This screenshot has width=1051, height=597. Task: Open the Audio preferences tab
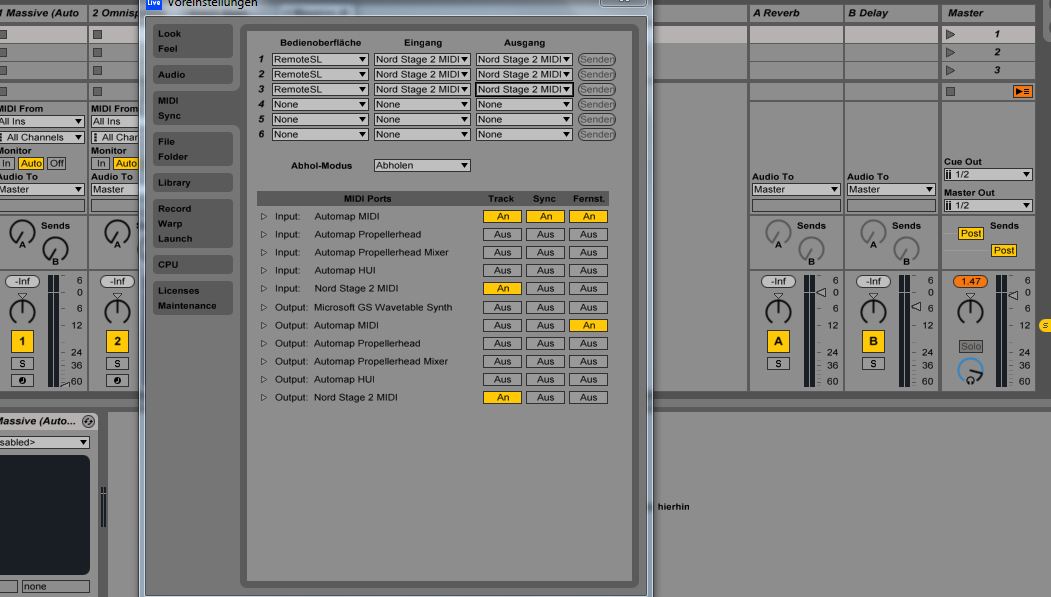point(192,74)
